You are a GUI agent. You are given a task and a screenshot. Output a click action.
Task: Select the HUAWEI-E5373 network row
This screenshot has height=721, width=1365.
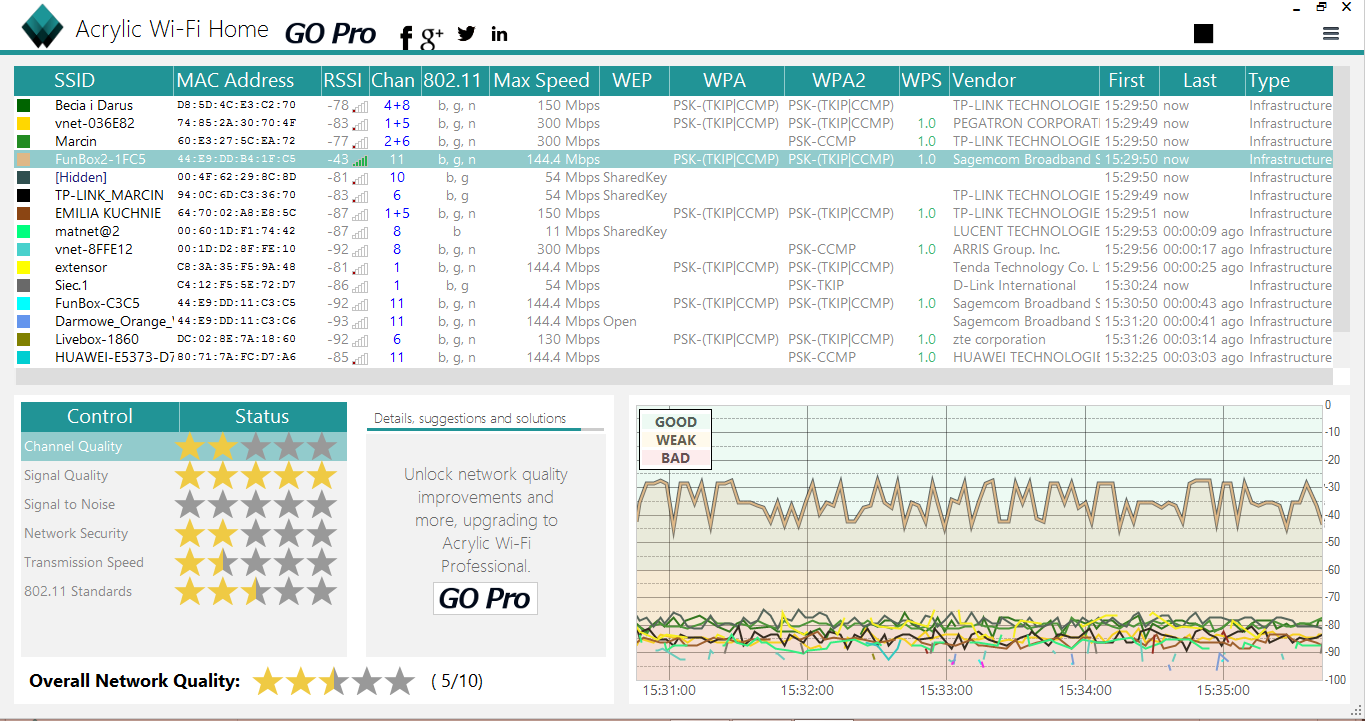(674, 357)
